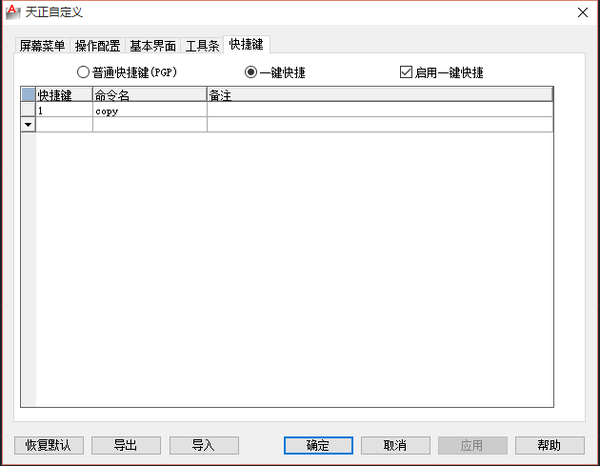Click the empty 备注 cell for copy row
Image resolution: width=600 pixels, height=466 pixels.
click(x=379, y=111)
